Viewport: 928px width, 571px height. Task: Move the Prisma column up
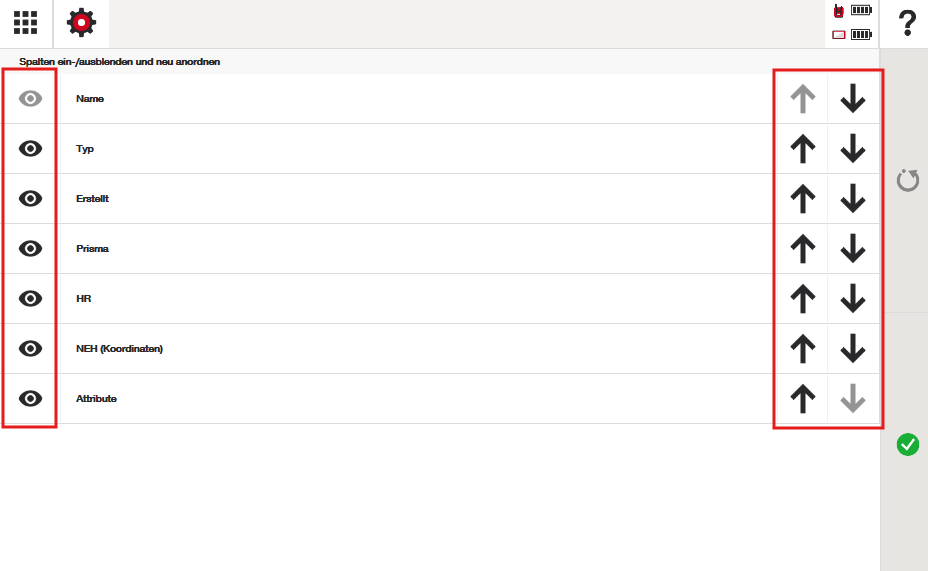pyautogui.click(x=802, y=249)
